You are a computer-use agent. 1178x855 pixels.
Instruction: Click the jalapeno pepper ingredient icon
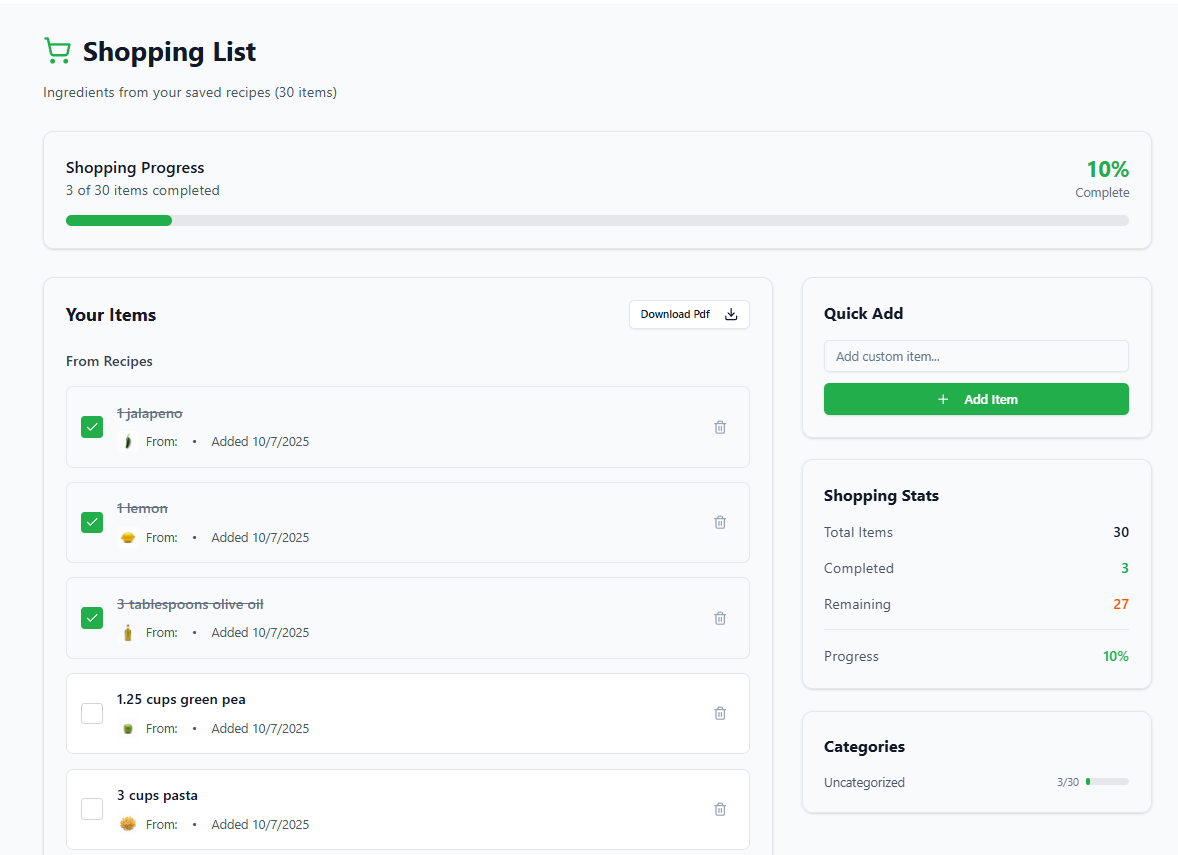127,442
